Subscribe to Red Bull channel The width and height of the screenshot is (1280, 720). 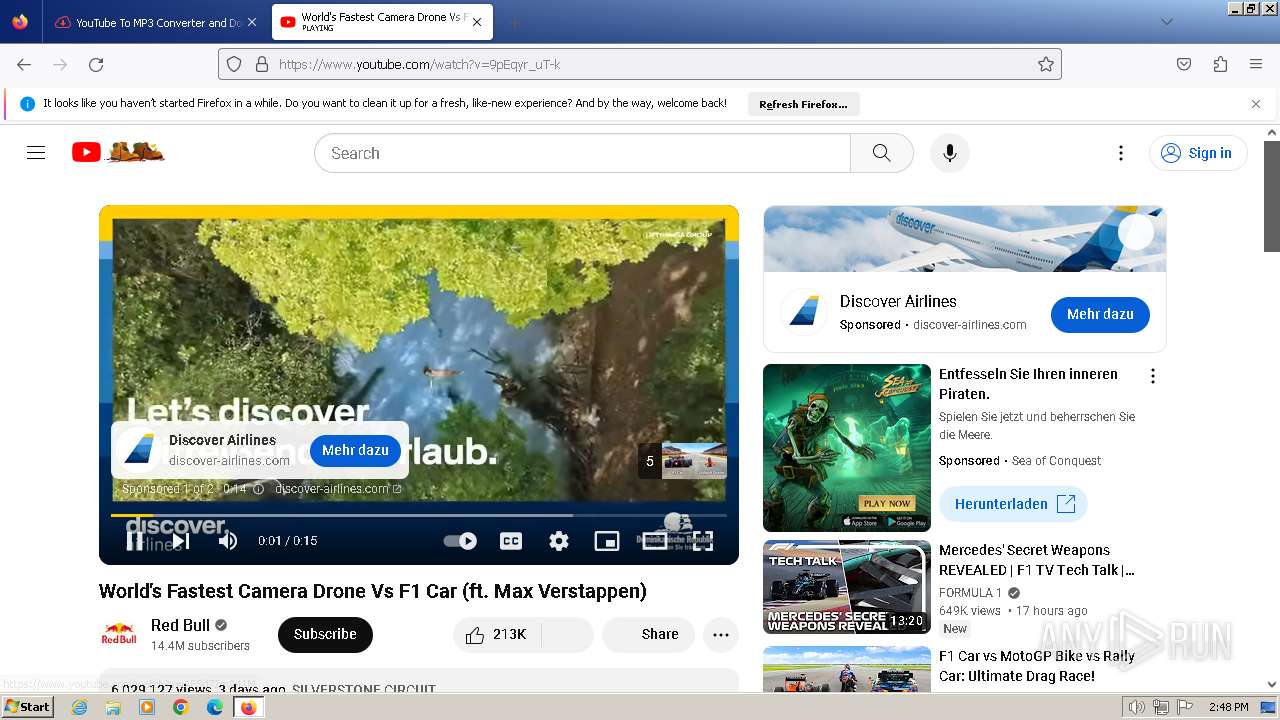pos(325,634)
